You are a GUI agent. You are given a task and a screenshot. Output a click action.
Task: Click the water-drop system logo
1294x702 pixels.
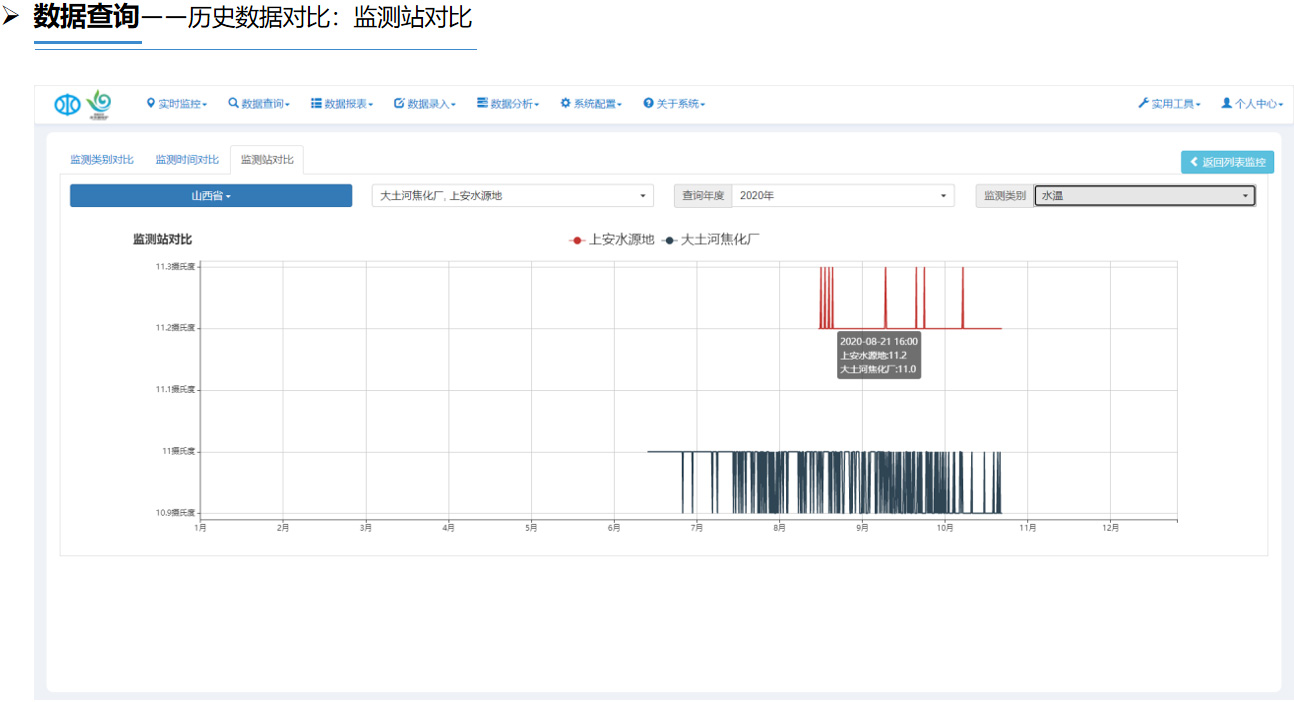(x=67, y=103)
